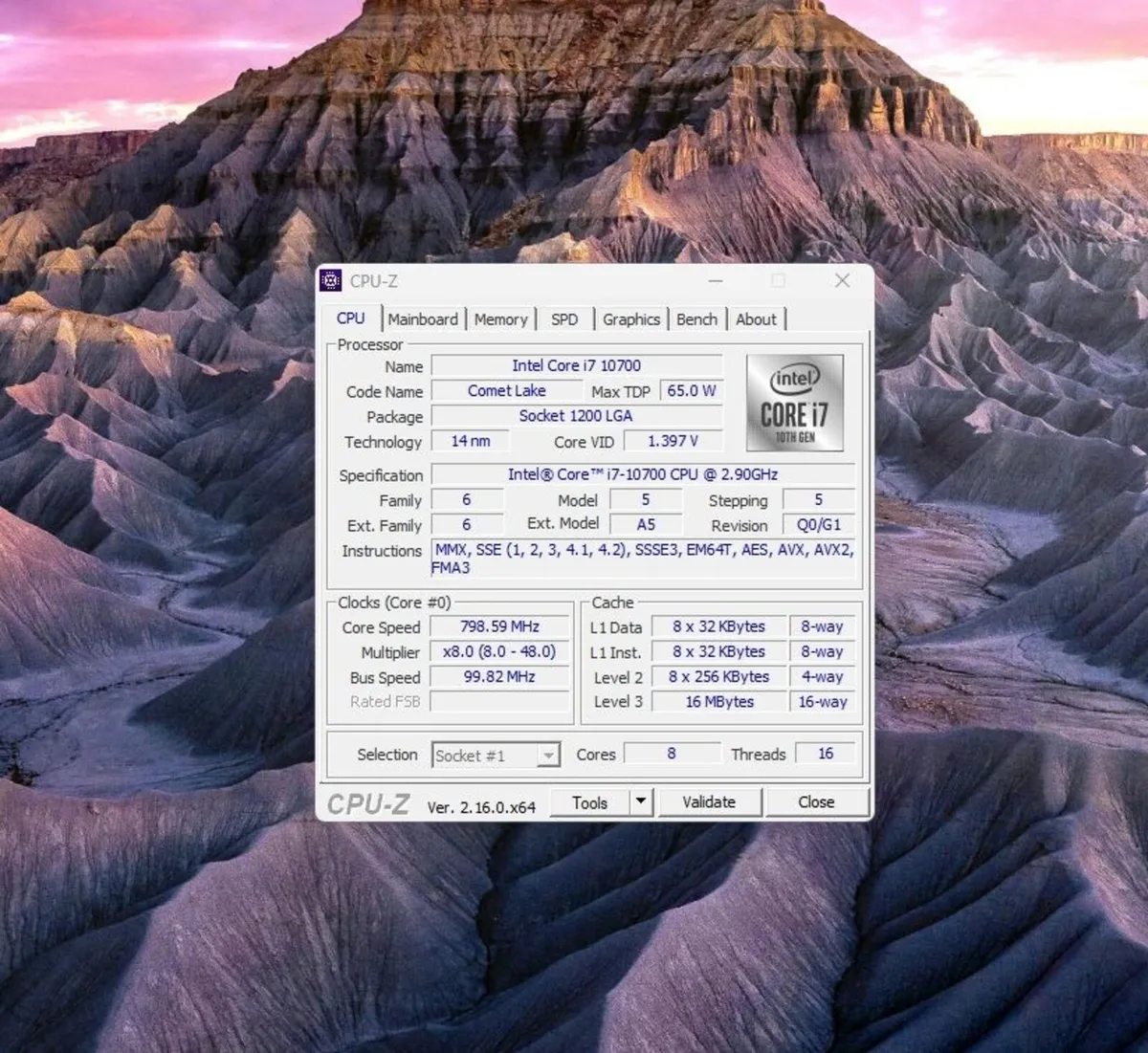This screenshot has width=1148, height=1053.
Task: Click the Core Speed value '798.59 MHz'
Action: pos(500,626)
